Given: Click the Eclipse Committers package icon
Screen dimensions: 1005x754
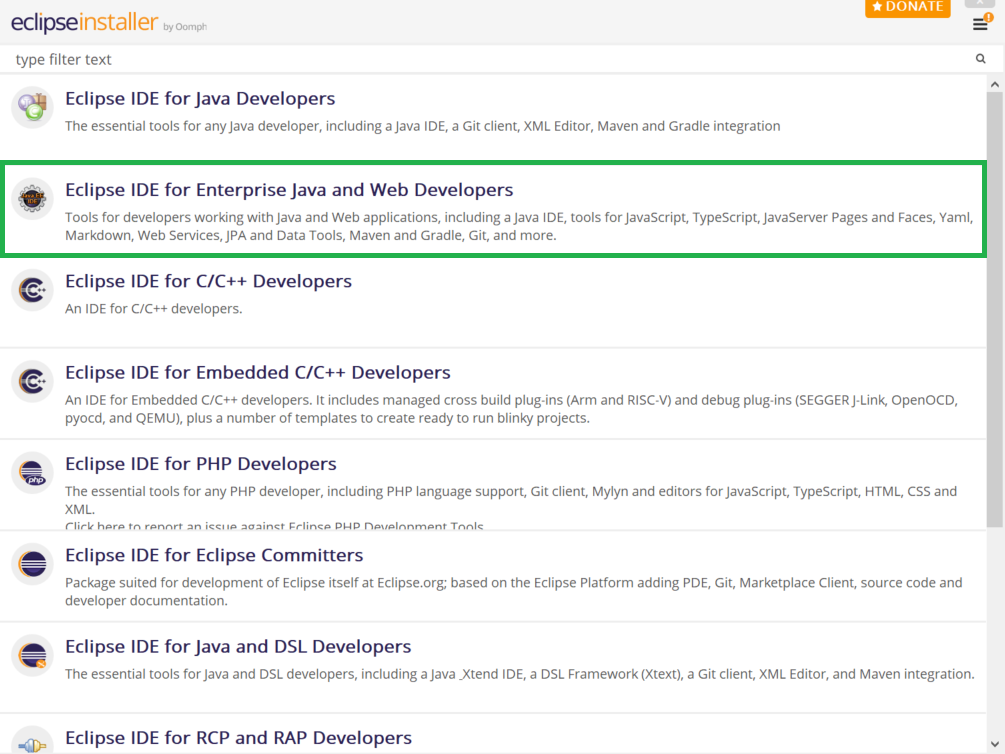Looking at the screenshot, I should [32, 564].
